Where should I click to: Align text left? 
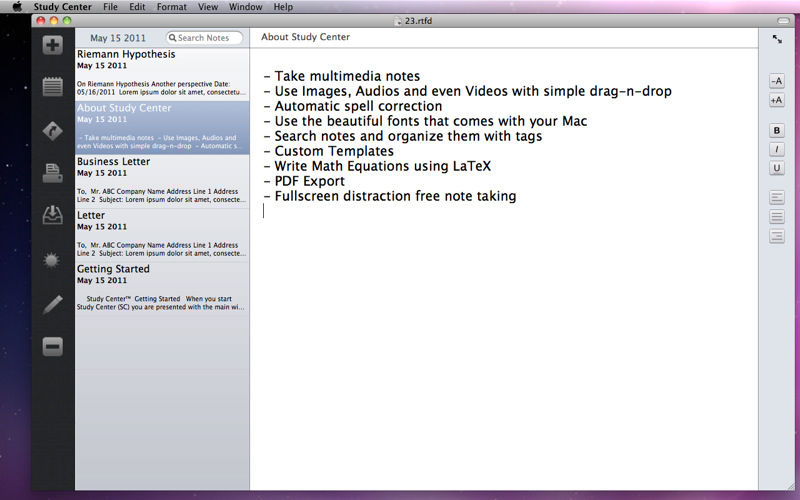[777, 197]
